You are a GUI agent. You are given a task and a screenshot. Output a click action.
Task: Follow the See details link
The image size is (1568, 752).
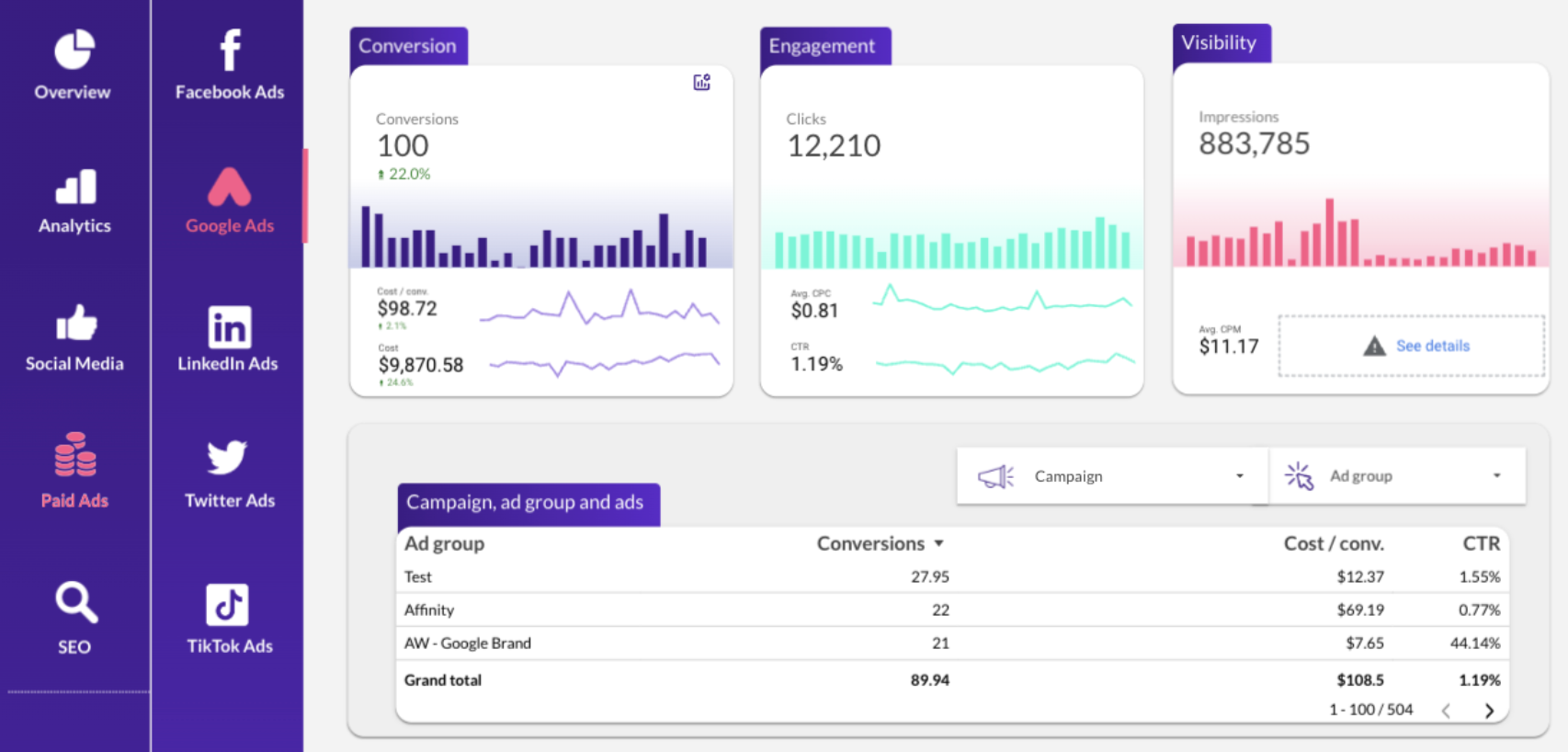point(1432,346)
